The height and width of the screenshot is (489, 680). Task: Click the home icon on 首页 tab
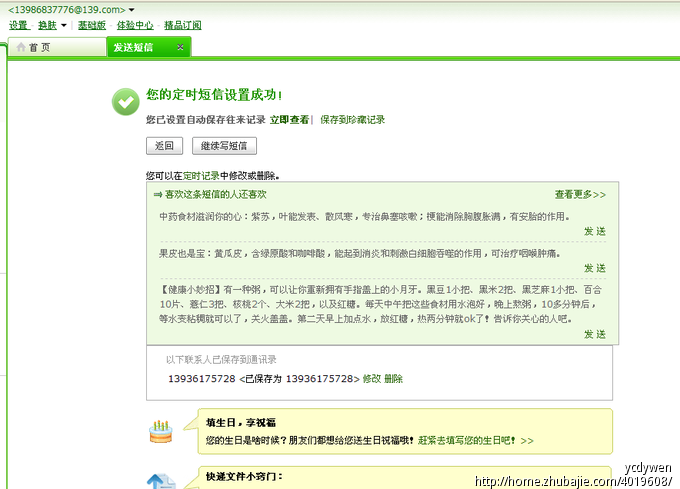coord(21,47)
